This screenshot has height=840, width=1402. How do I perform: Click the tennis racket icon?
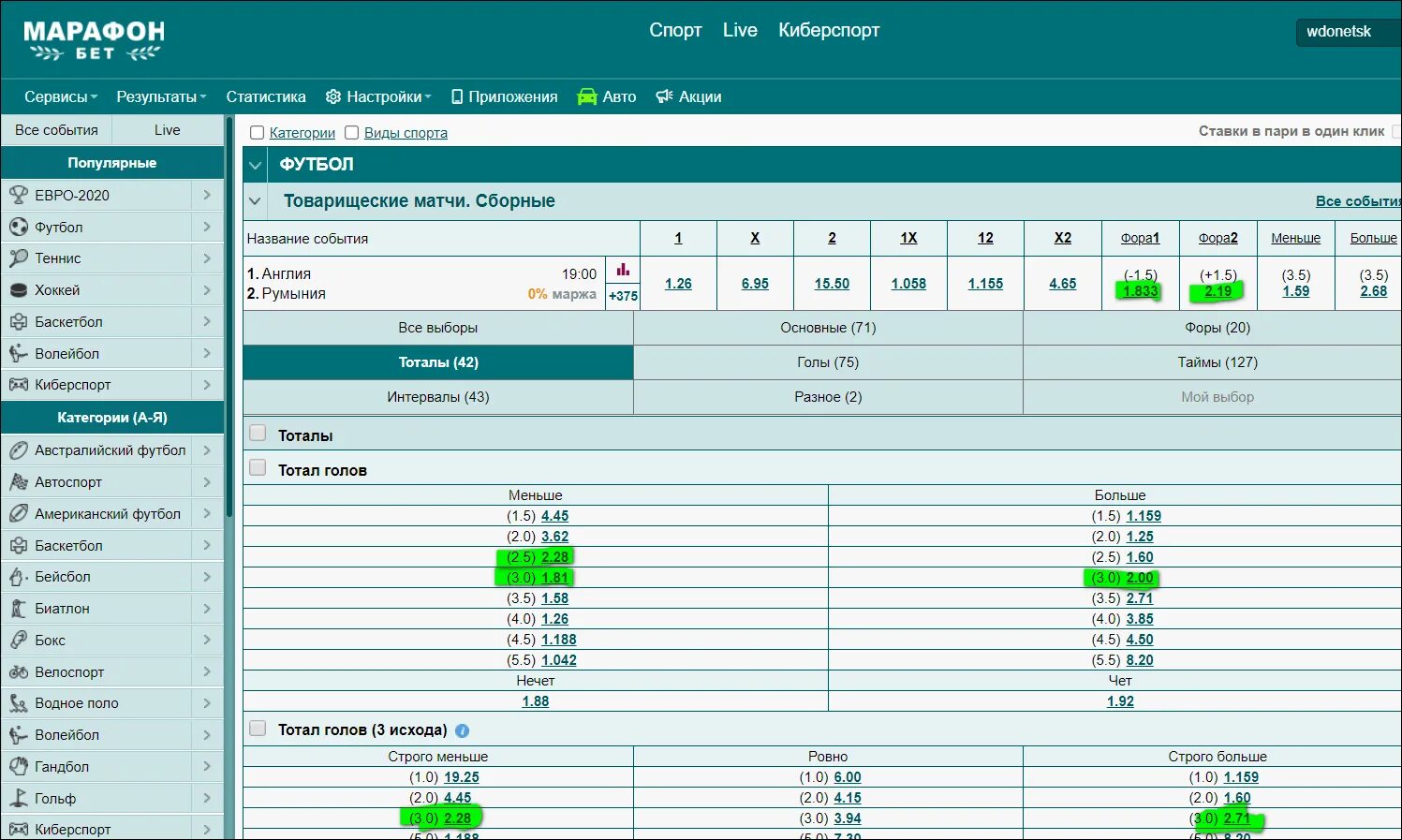point(19,258)
